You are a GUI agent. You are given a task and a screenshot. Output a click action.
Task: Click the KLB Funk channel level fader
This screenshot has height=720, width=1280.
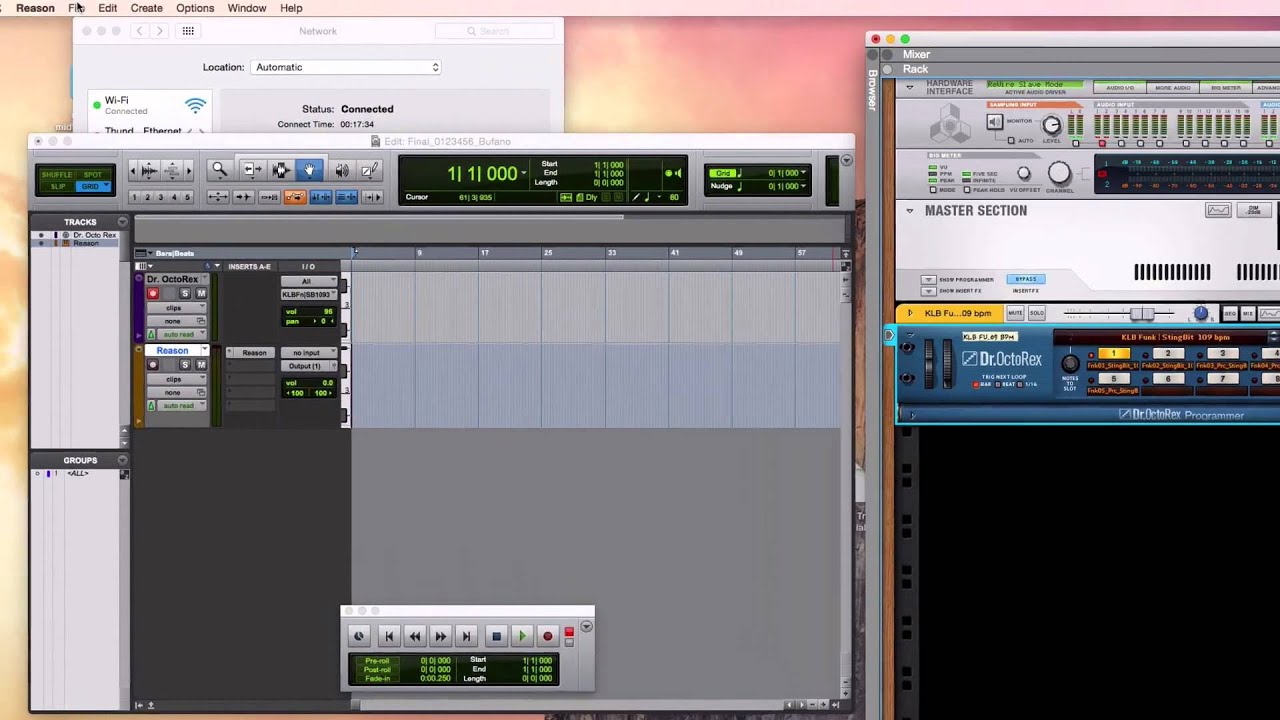tap(1142, 314)
